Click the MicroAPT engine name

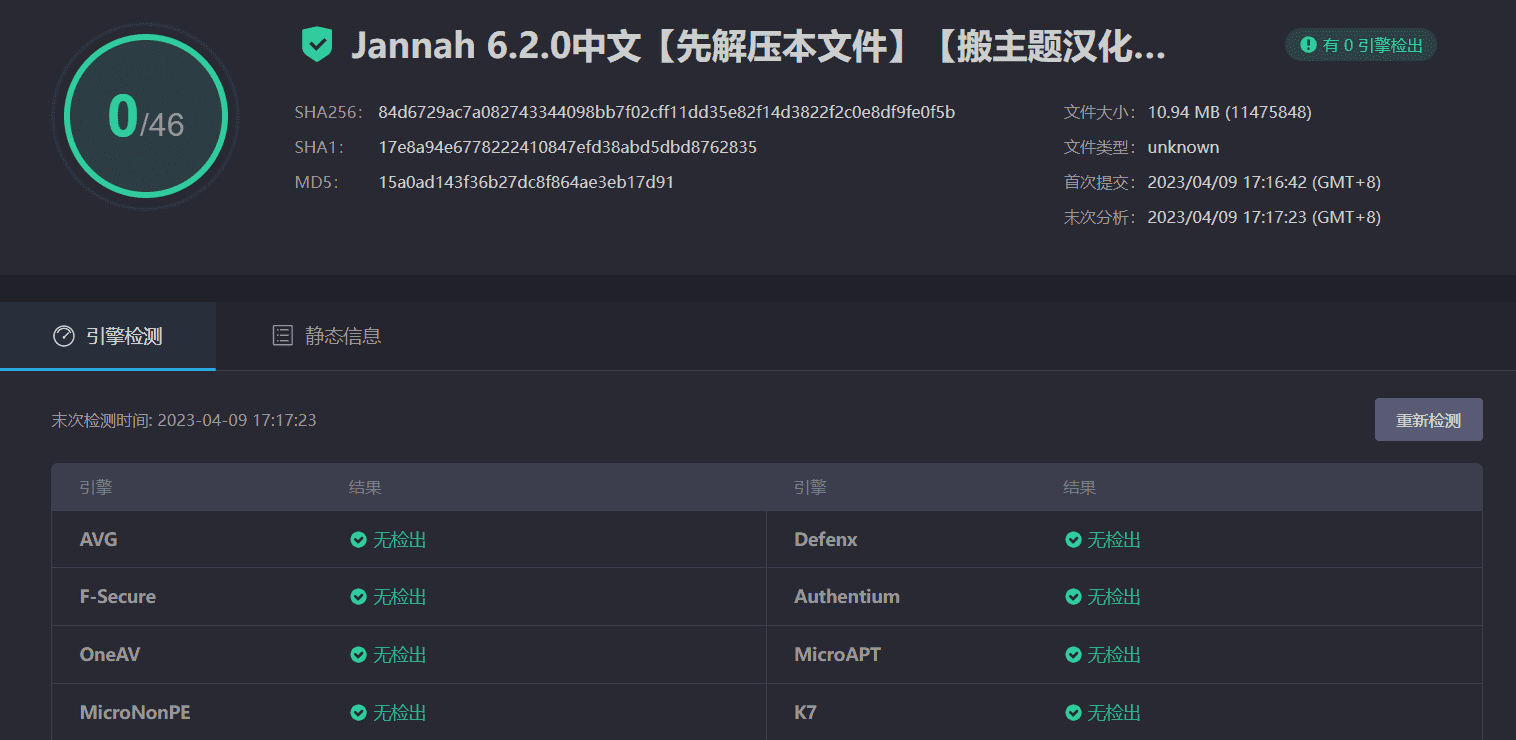pyautogui.click(x=837, y=655)
